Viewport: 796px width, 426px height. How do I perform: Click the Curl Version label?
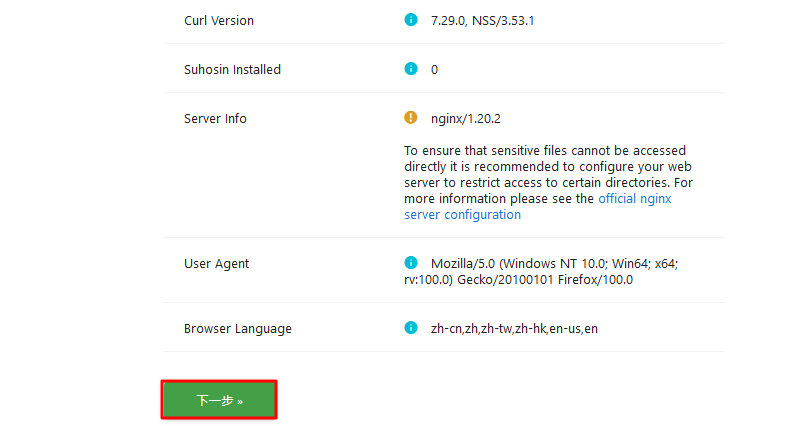pyautogui.click(x=219, y=21)
